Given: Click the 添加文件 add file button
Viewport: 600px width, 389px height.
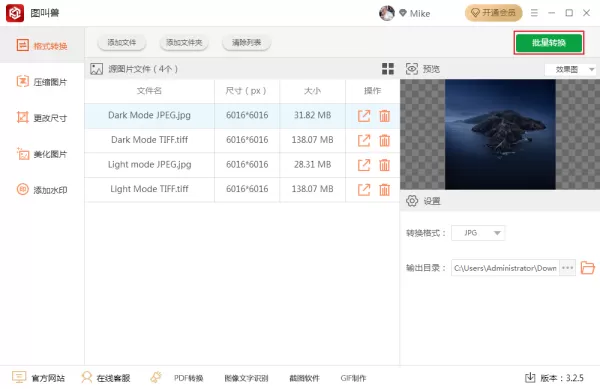Looking at the screenshot, I should (x=122, y=42).
